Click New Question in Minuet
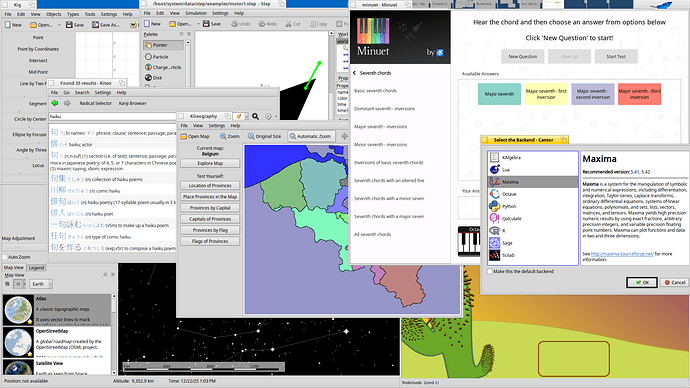Viewport: 690px width, 388px height. 523,57
